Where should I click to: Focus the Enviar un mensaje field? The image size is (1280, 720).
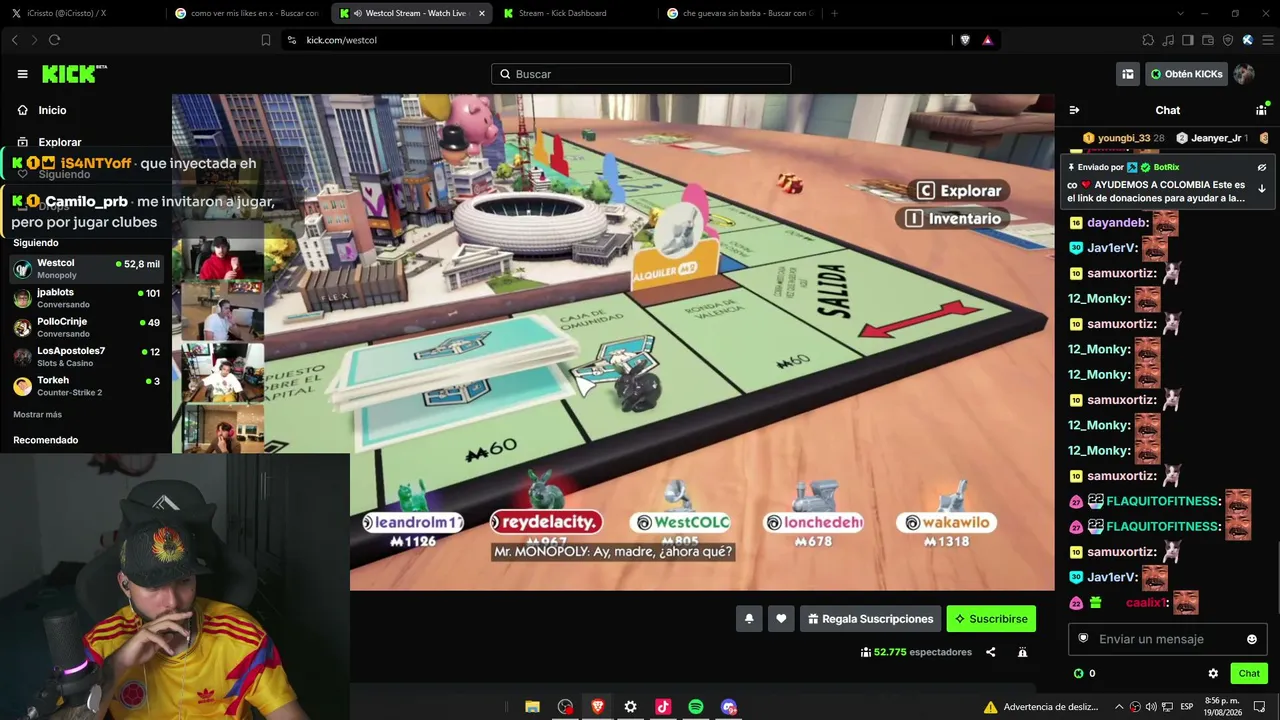pyautogui.click(x=1168, y=639)
